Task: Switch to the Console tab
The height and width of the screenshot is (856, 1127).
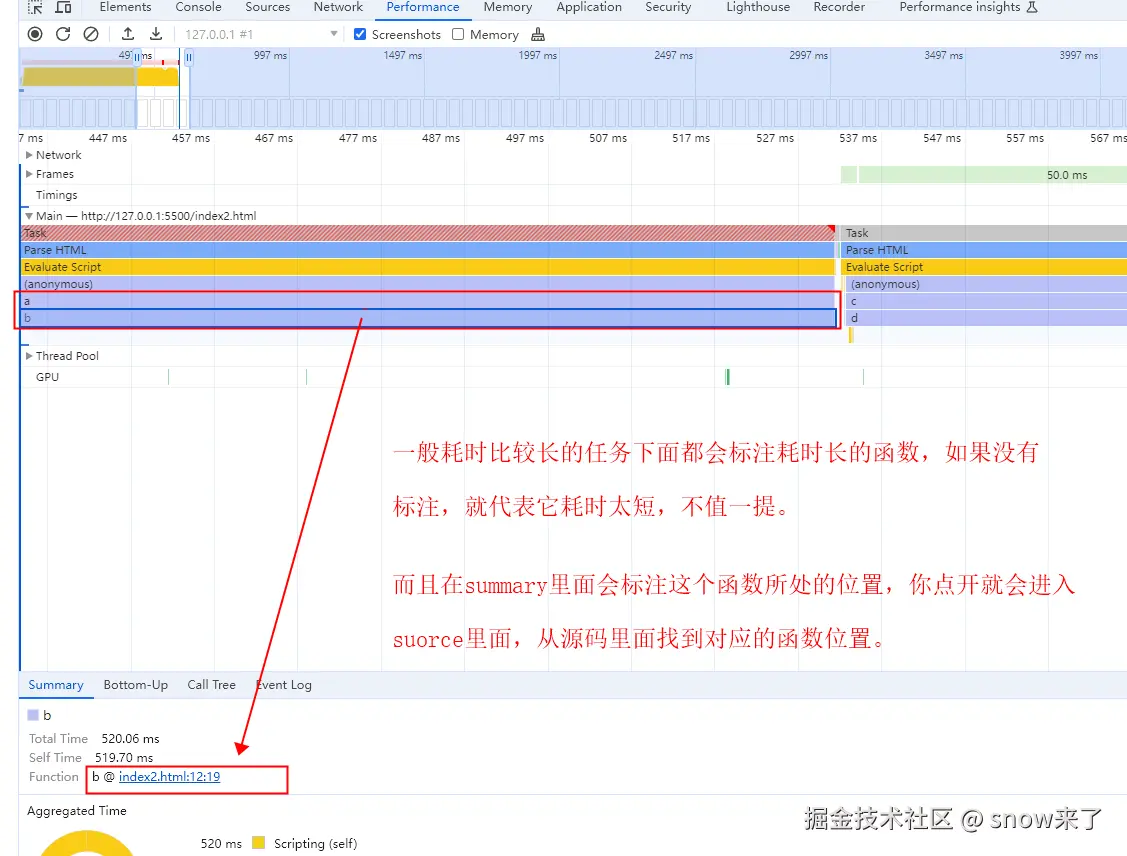Action: tap(198, 7)
